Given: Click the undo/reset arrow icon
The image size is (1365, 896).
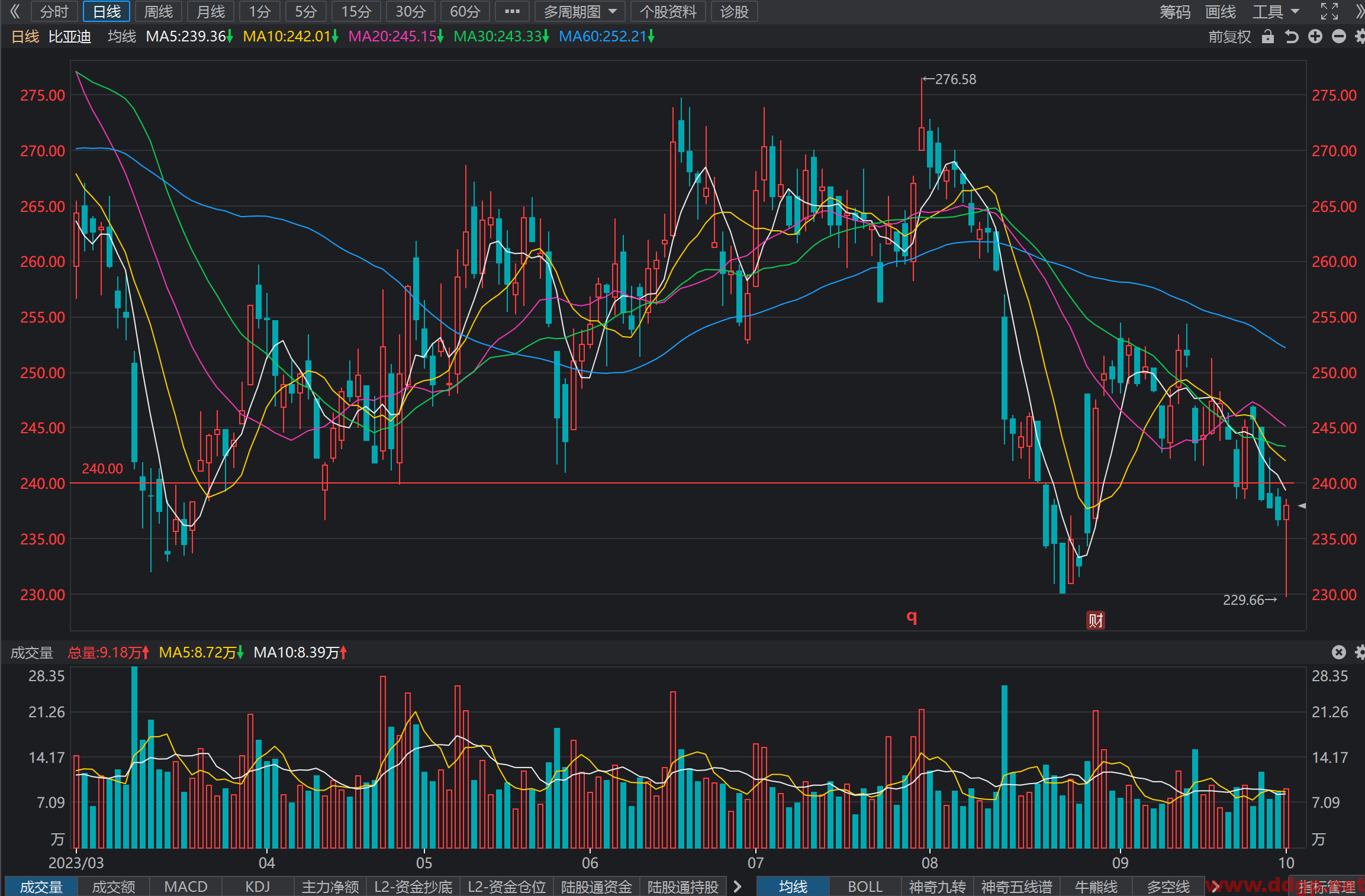Looking at the screenshot, I should tap(1291, 37).
